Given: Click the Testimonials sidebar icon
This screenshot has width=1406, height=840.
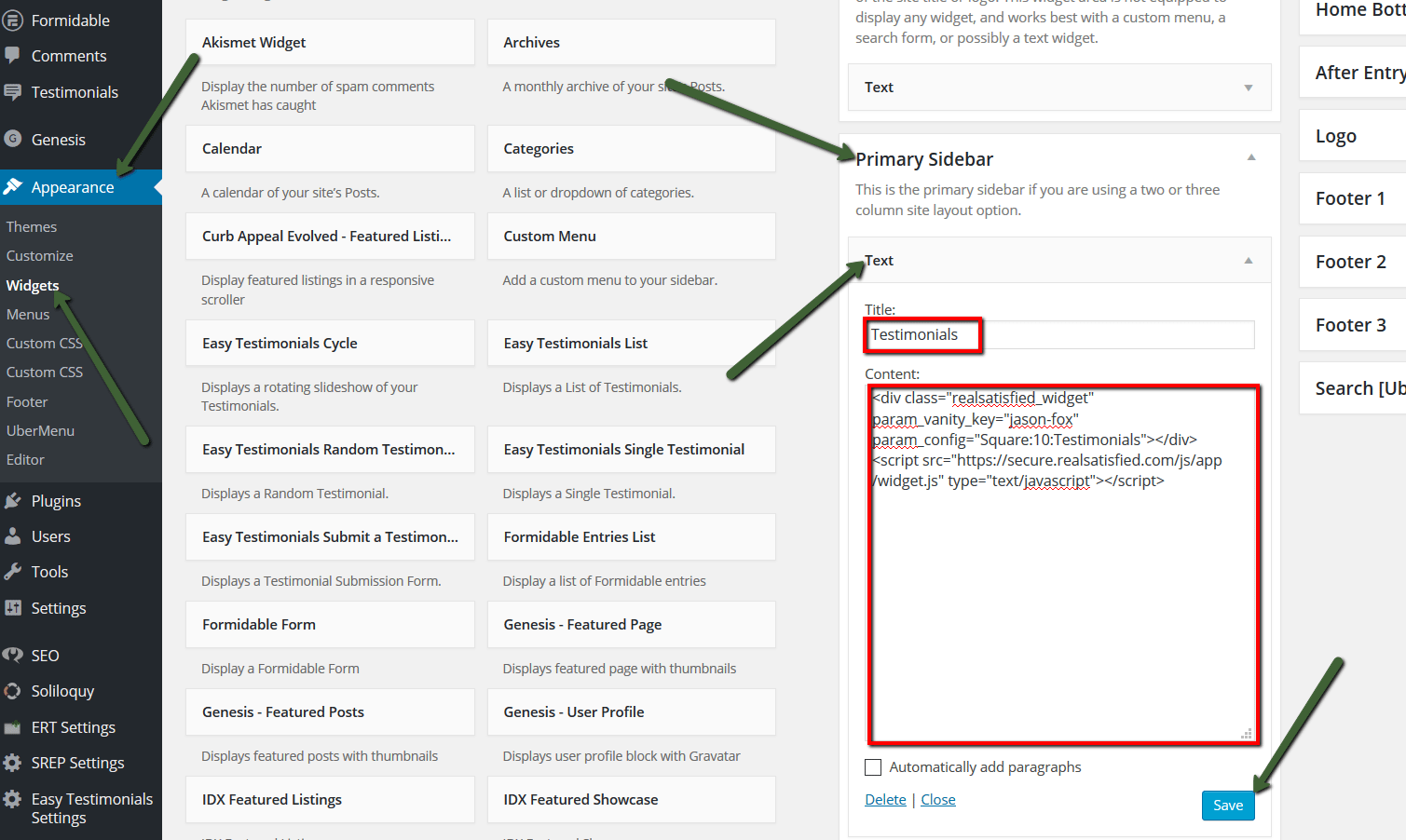Looking at the screenshot, I should [x=13, y=92].
